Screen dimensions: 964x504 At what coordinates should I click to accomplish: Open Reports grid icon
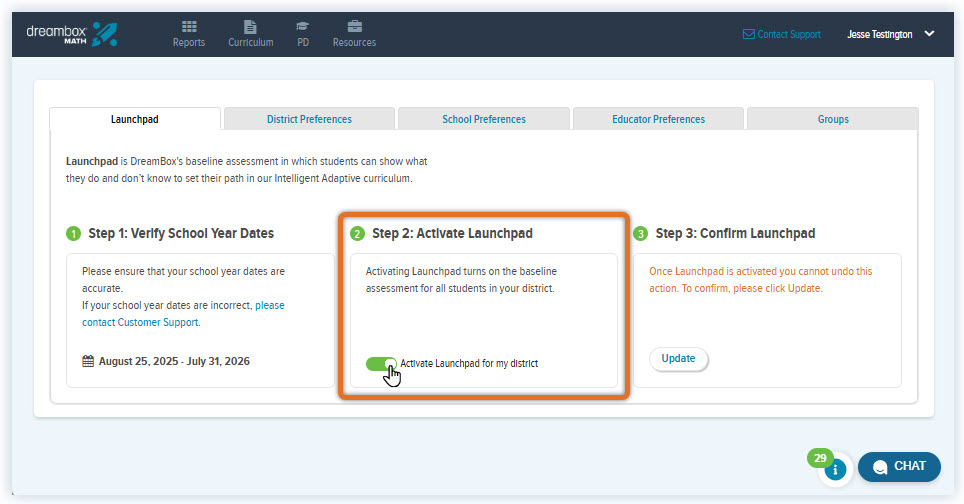(x=189, y=26)
